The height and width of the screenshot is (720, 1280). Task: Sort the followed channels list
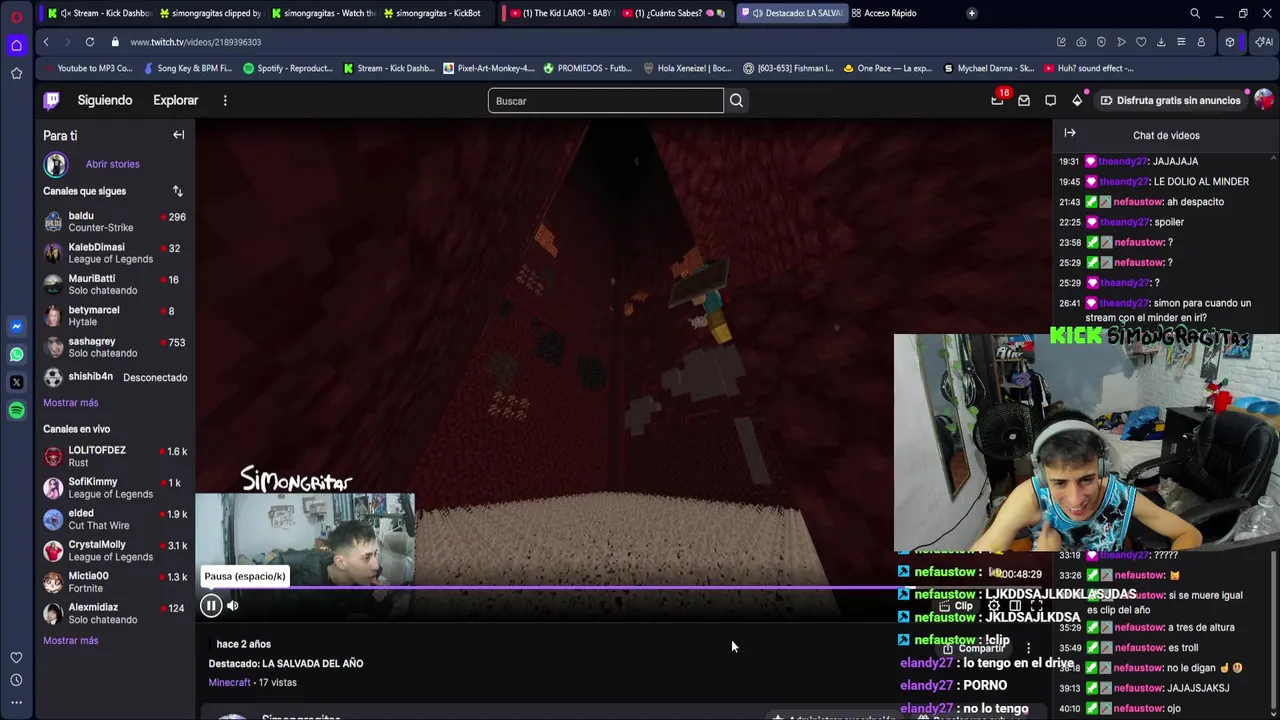click(177, 191)
